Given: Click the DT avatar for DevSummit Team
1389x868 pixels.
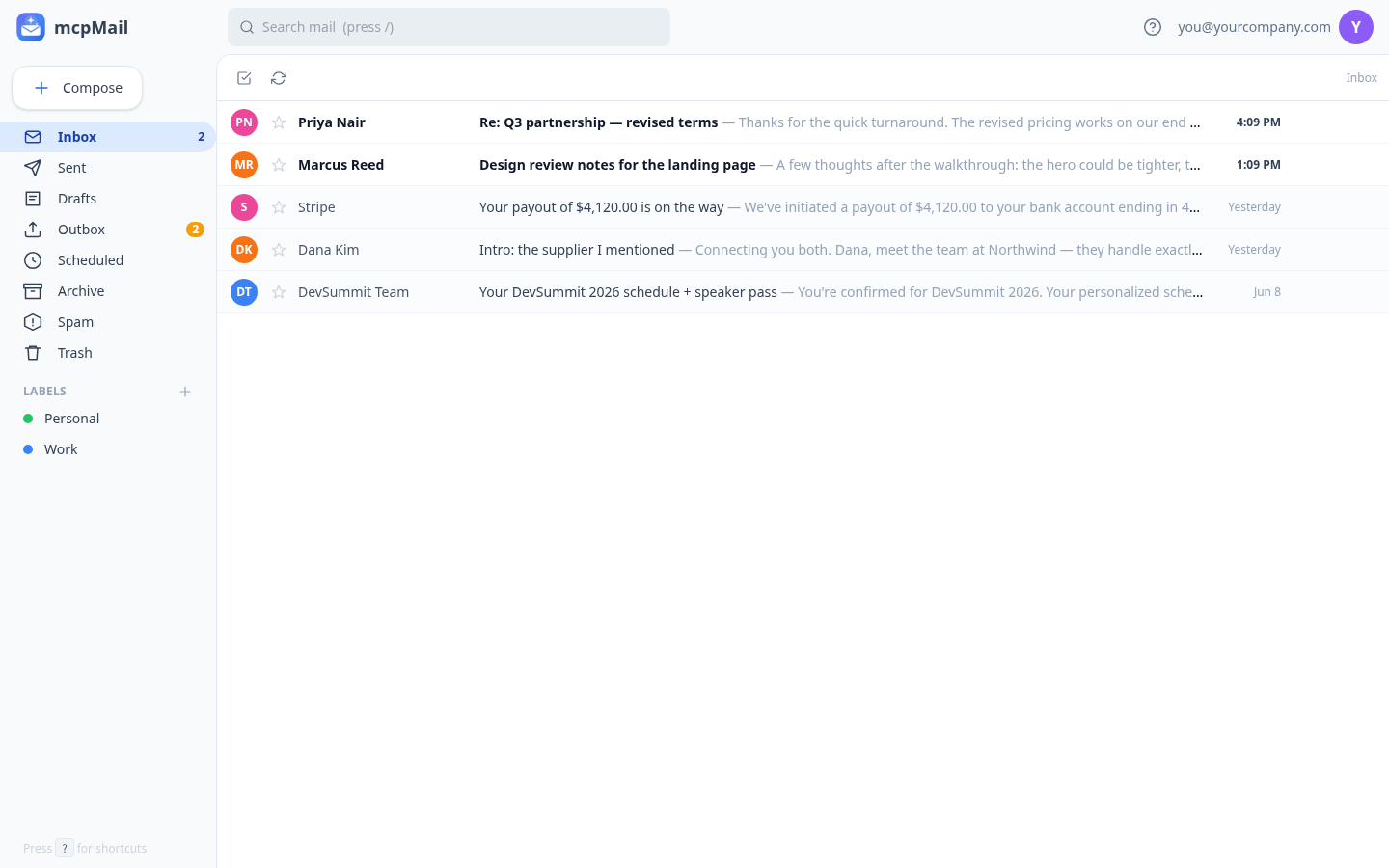Looking at the screenshot, I should click(x=244, y=292).
